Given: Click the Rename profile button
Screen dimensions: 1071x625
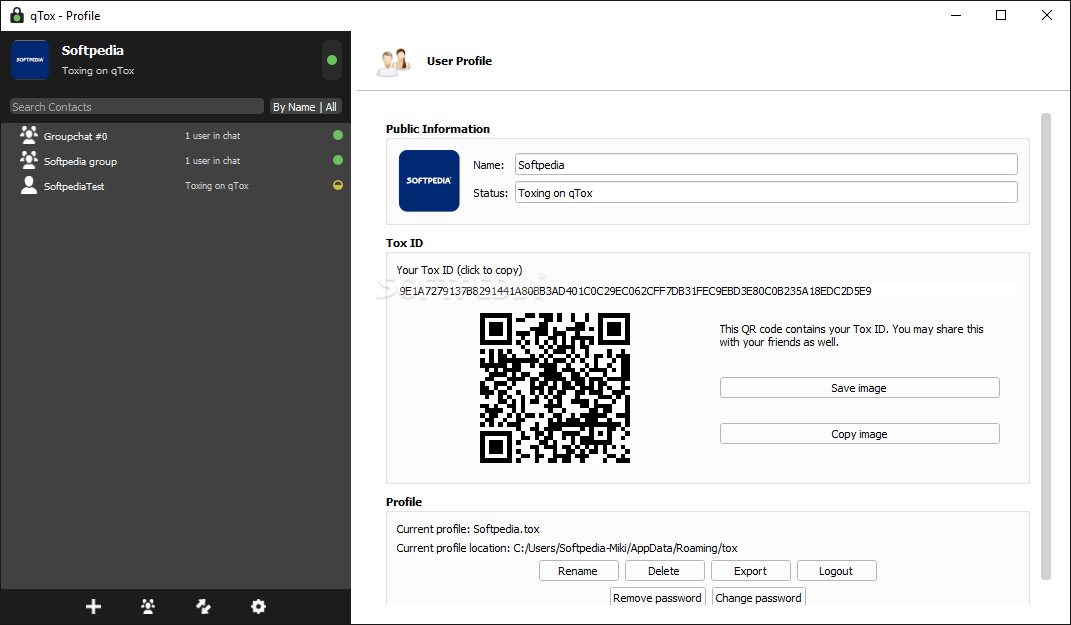Looking at the screenshot, I should click(578, 571).
